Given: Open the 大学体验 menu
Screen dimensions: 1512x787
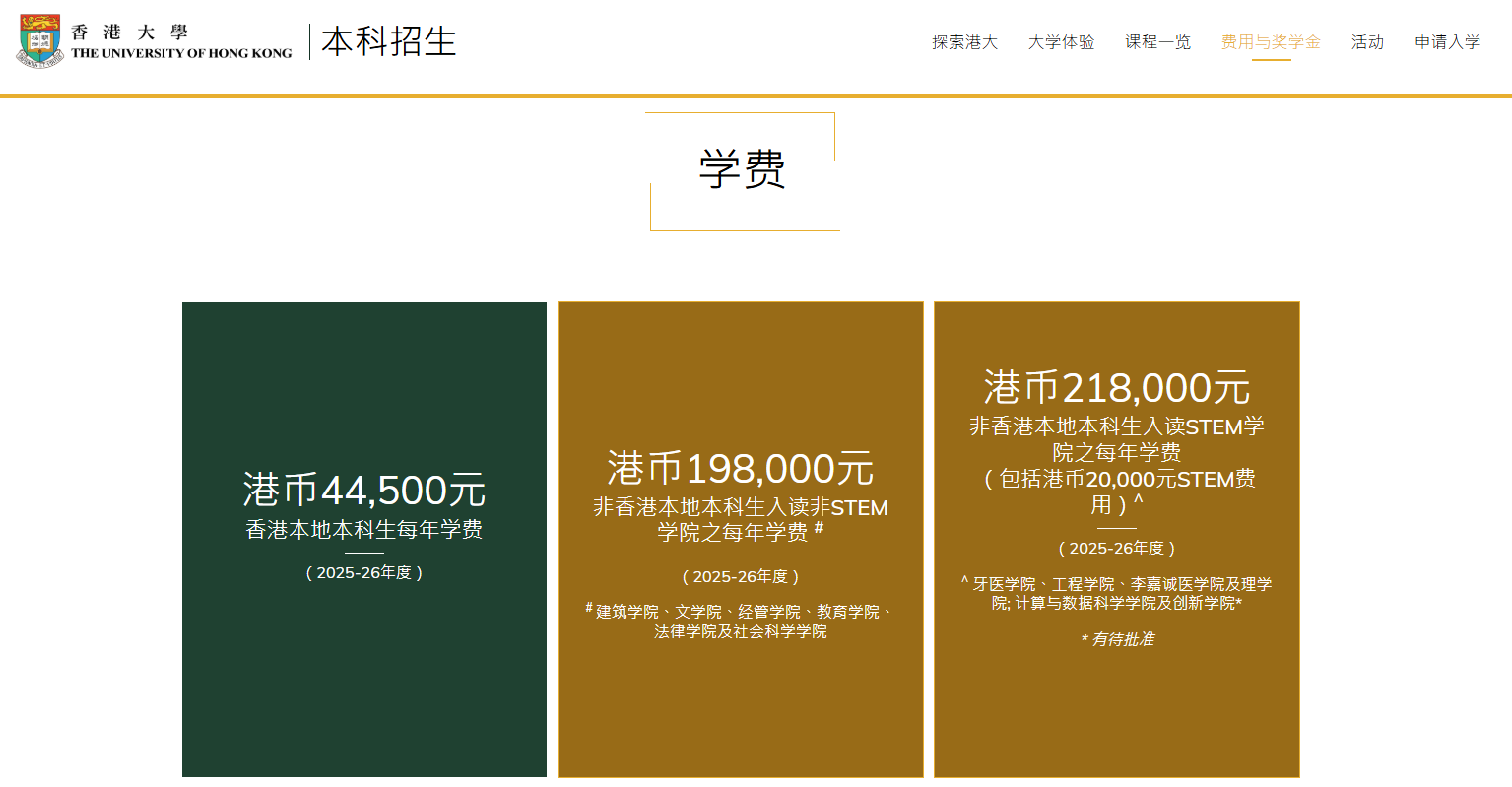Looking at the screenshot, I should tap(1061, 42).
